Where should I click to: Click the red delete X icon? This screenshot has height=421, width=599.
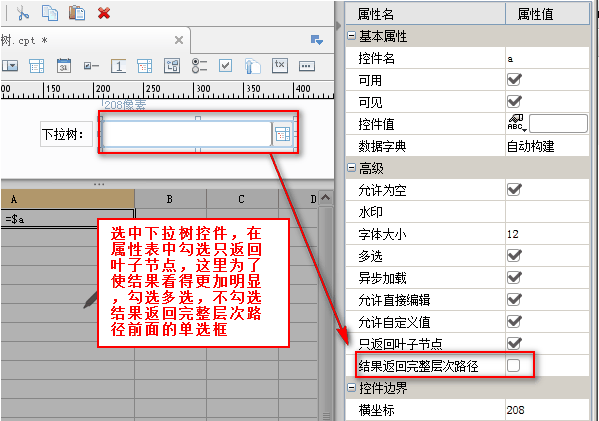pyautogui.click(x=104, y=13)
